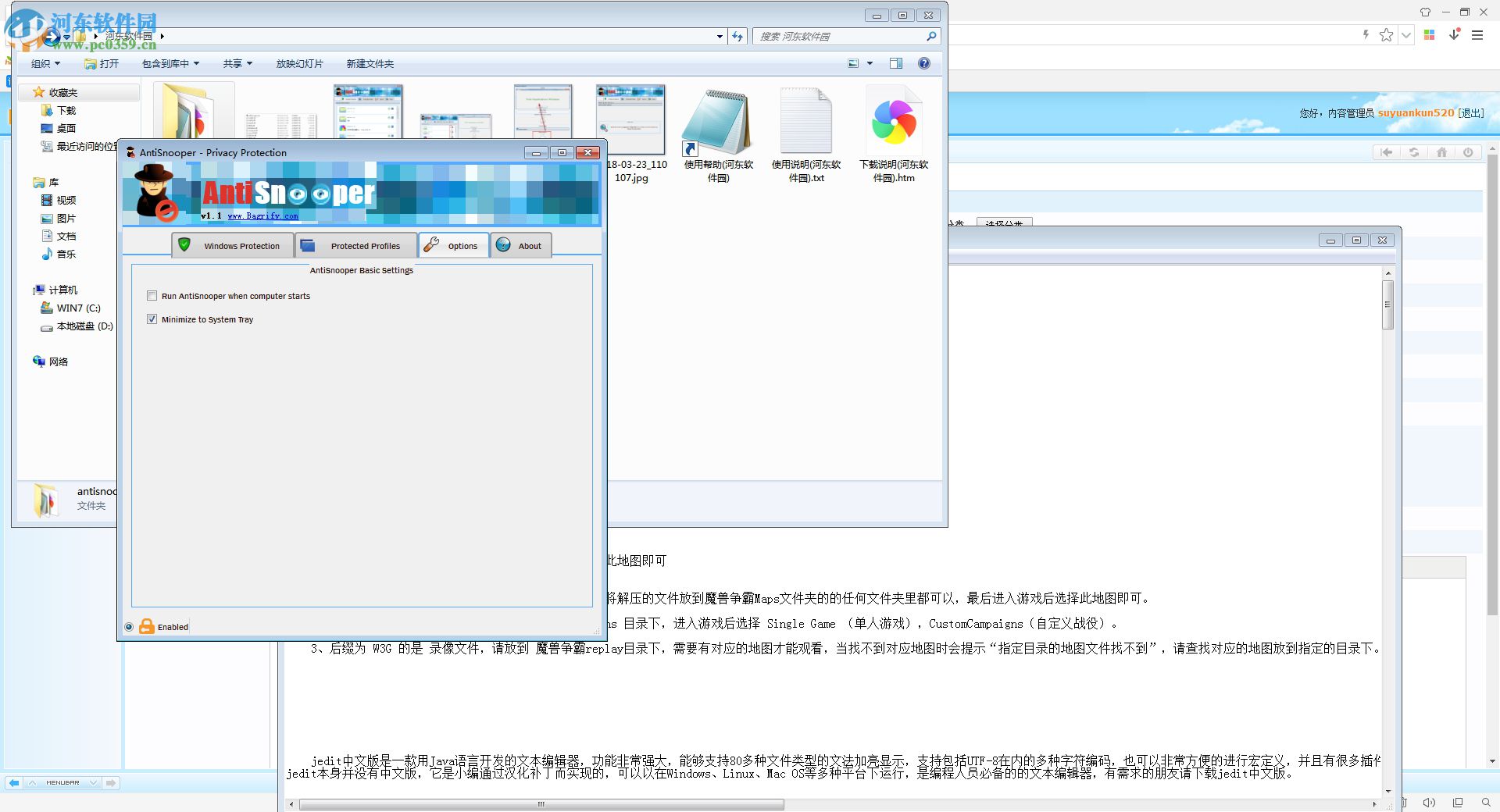Enable Run AntiSnooper when computer starts
The image size is (1500, 812).
click(x=152, y=296)
